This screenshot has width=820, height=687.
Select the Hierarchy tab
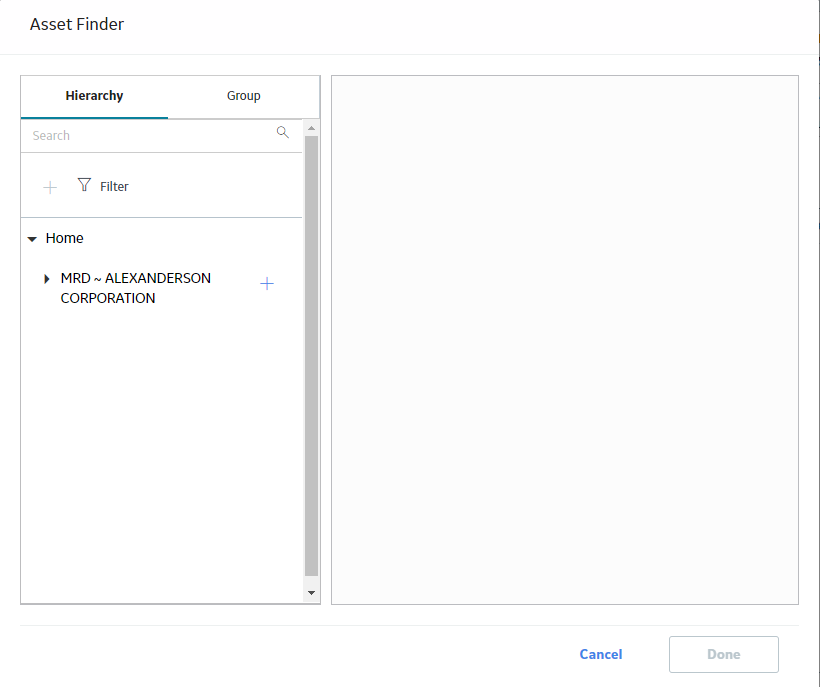pyautogui.click(x=94, y=96)
